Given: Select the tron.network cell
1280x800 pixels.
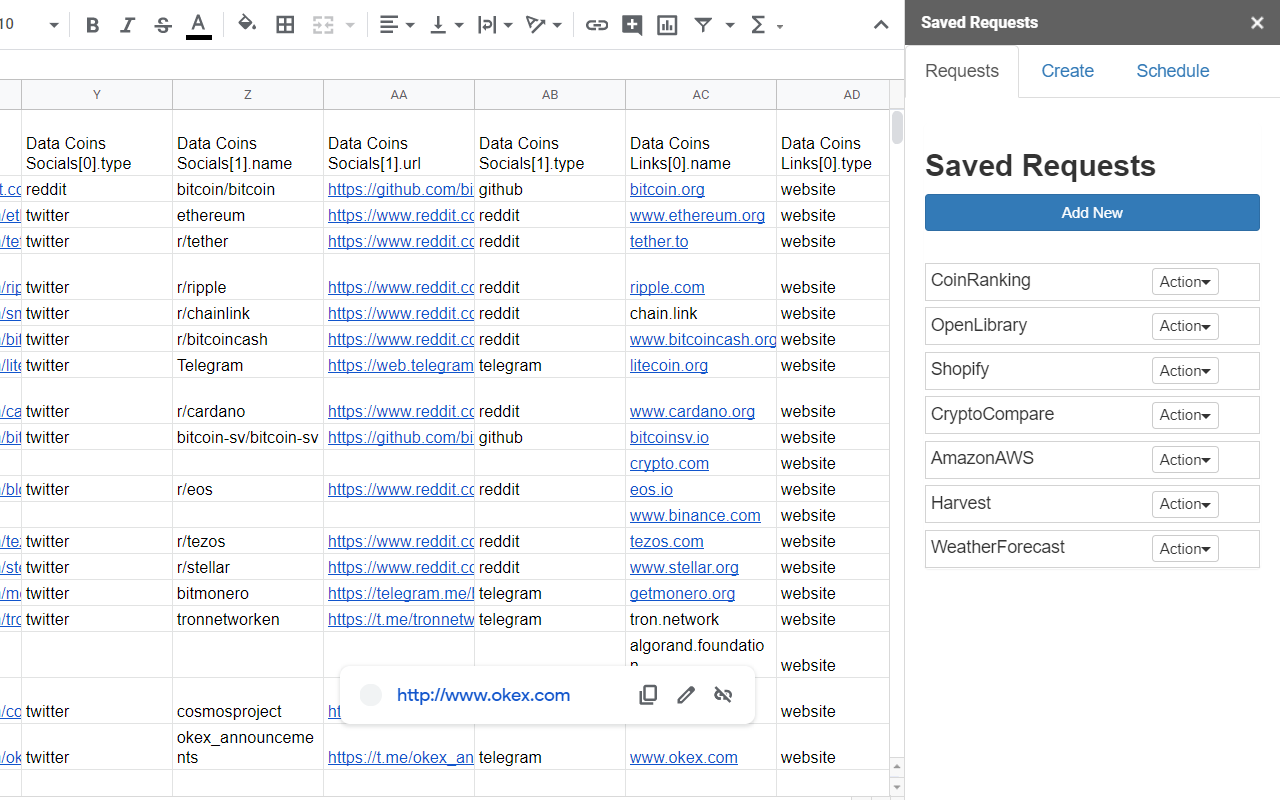Looking at the screenshot, I should pyautogui.click(x=701, y=620).
